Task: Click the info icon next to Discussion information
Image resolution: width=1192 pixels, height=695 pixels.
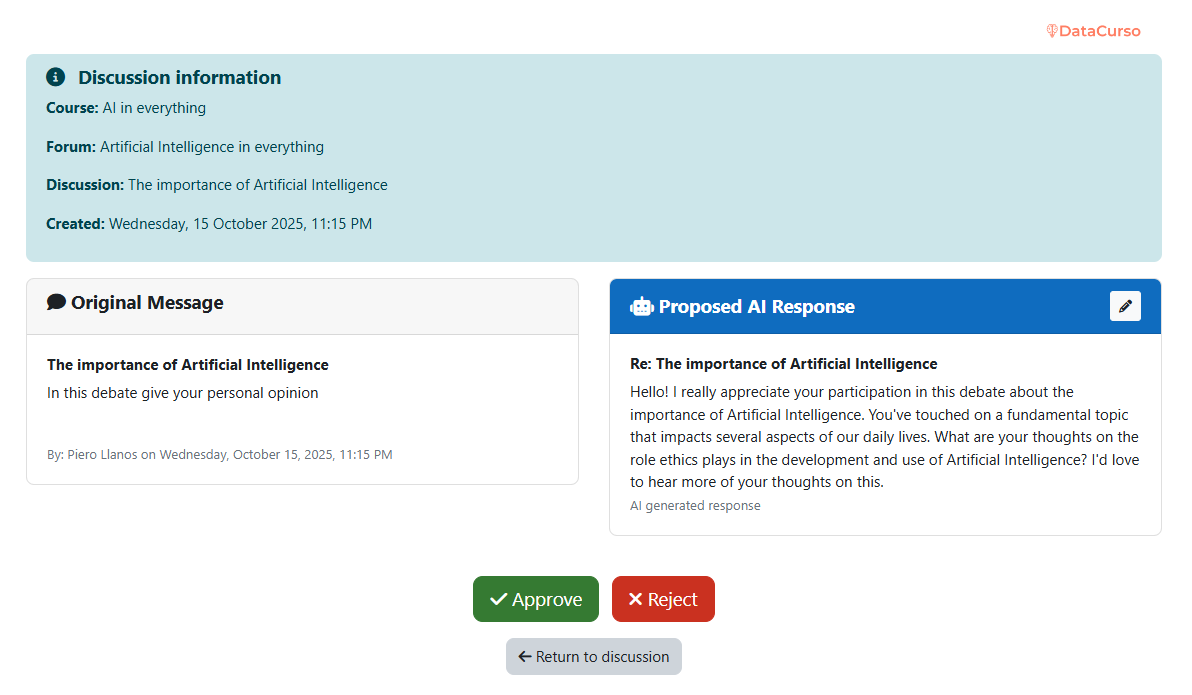Action: click(x=56, y=77)
